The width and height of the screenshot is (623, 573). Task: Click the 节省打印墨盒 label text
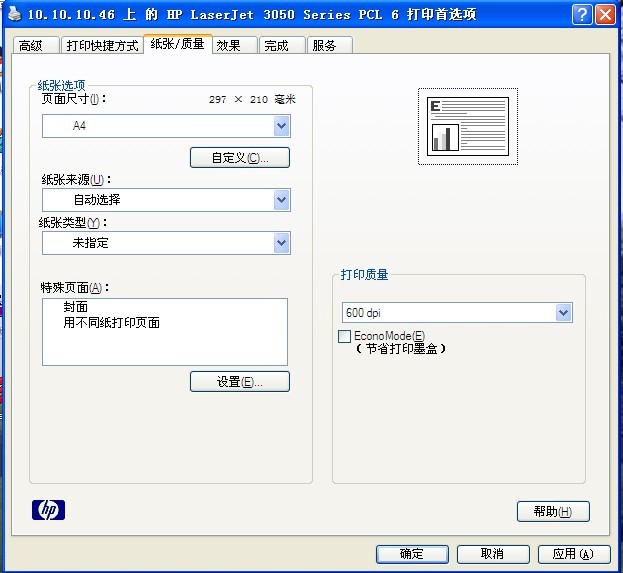[x=401, y=349]
